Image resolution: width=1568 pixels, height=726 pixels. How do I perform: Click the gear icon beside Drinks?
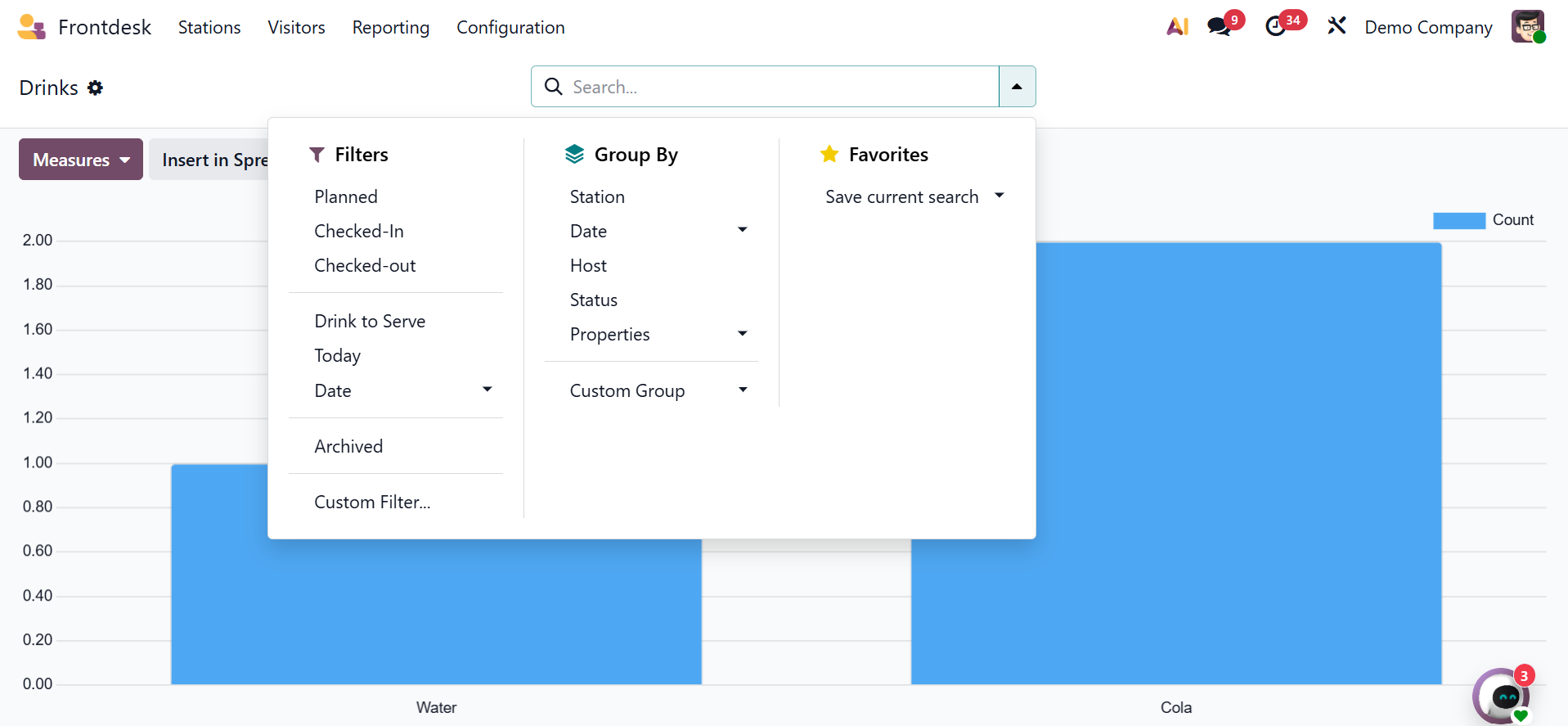point(96,88)
